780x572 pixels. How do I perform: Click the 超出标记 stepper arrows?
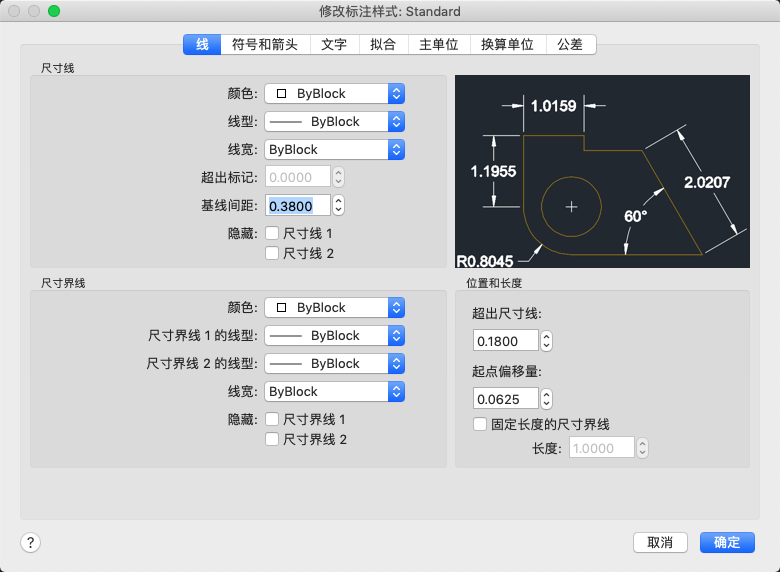pyautogui.click(x=339, y=177)
